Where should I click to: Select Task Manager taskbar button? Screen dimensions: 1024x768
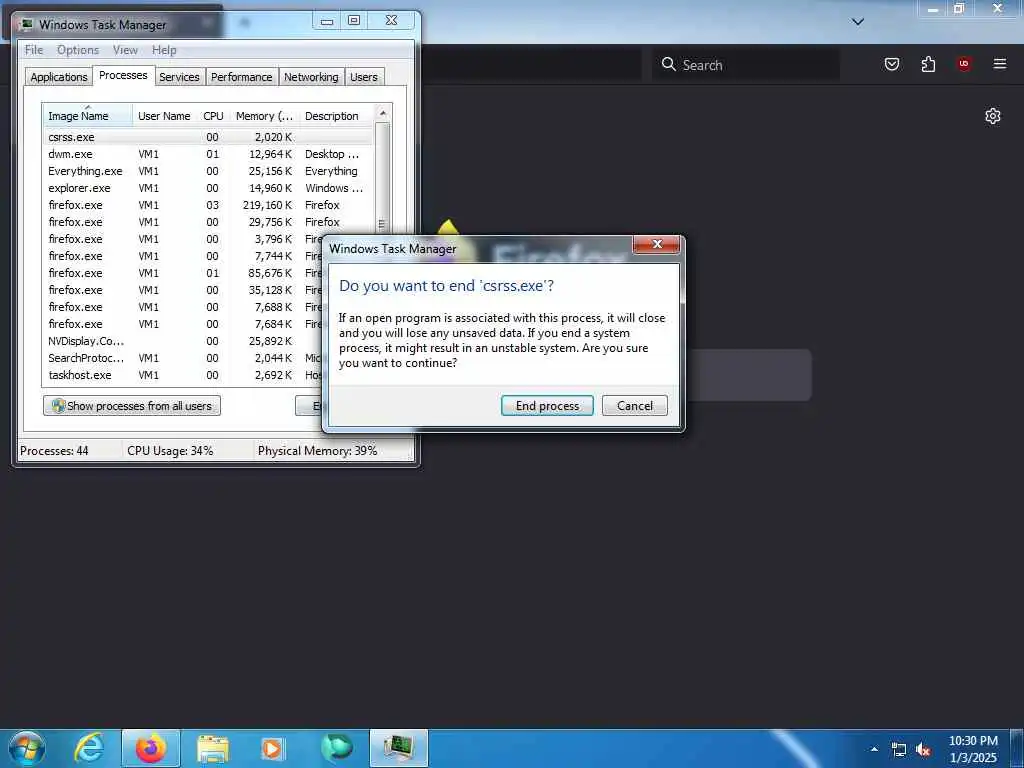tap(398, 748)
